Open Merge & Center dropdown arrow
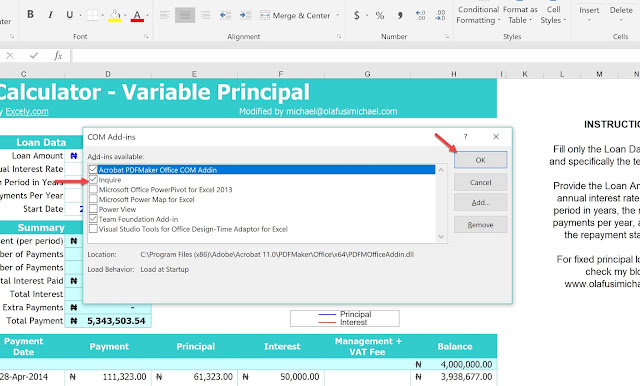This screenshot has height=386, width=640. (x=338, y=16)
